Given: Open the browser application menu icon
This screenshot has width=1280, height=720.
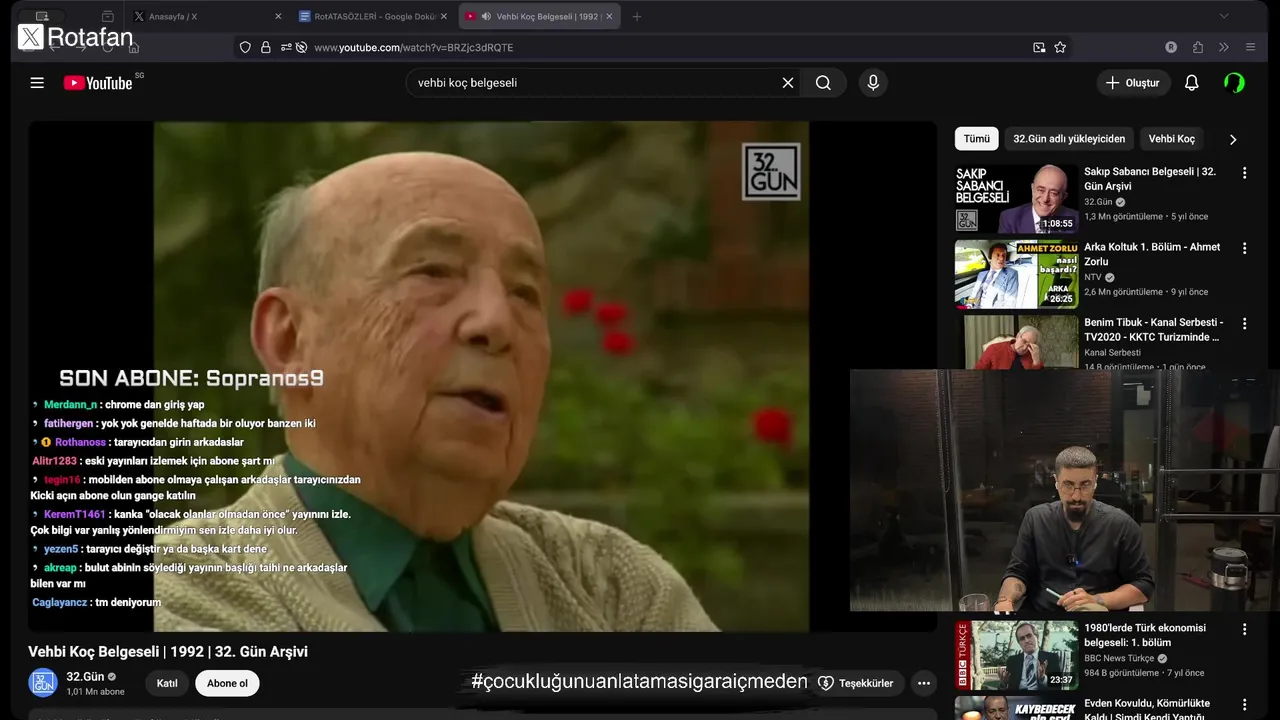Looking at the screenshot, I should pyautogui.click(x=1250, y=47).
